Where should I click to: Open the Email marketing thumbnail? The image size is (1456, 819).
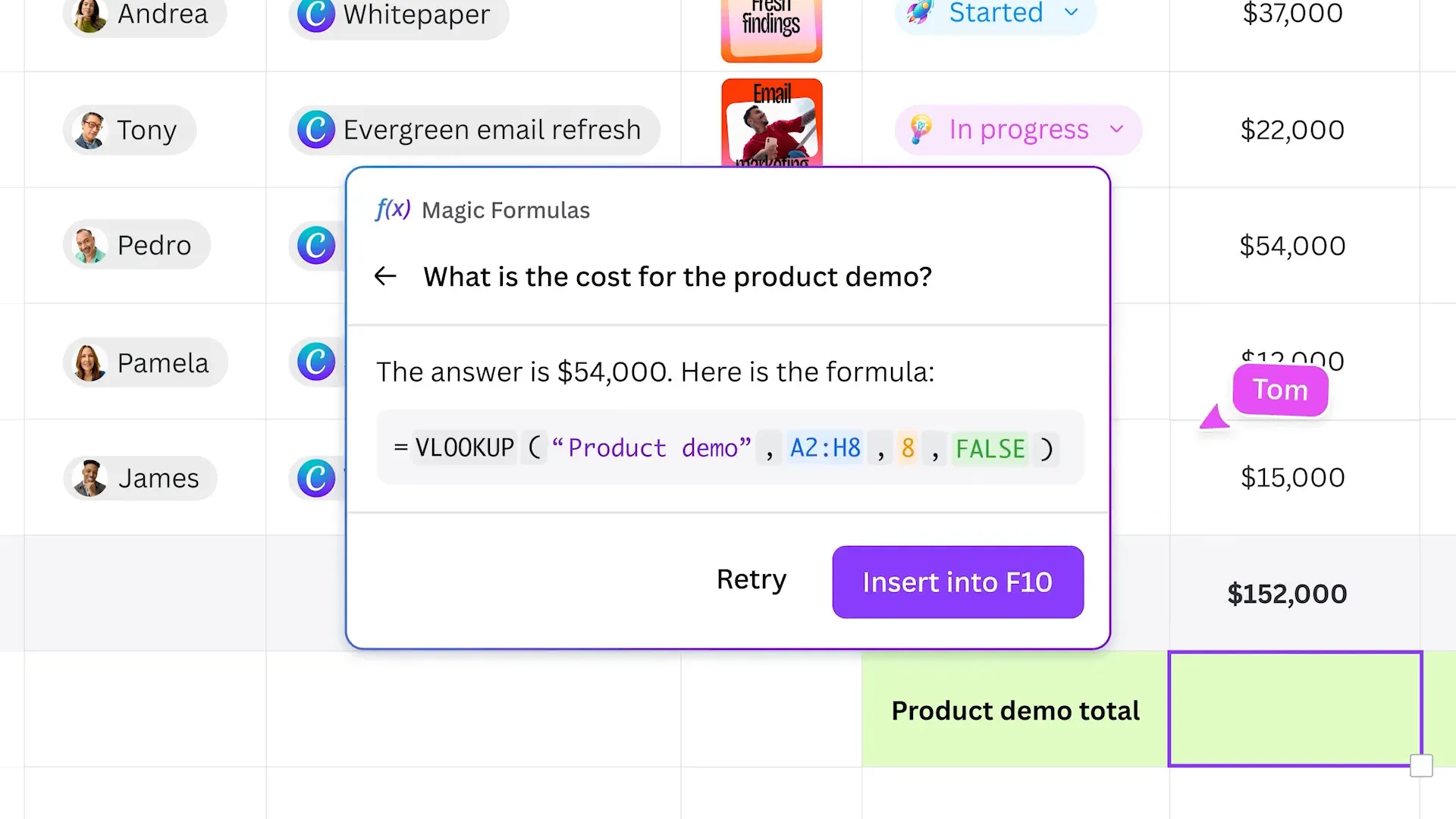point(771,122)
